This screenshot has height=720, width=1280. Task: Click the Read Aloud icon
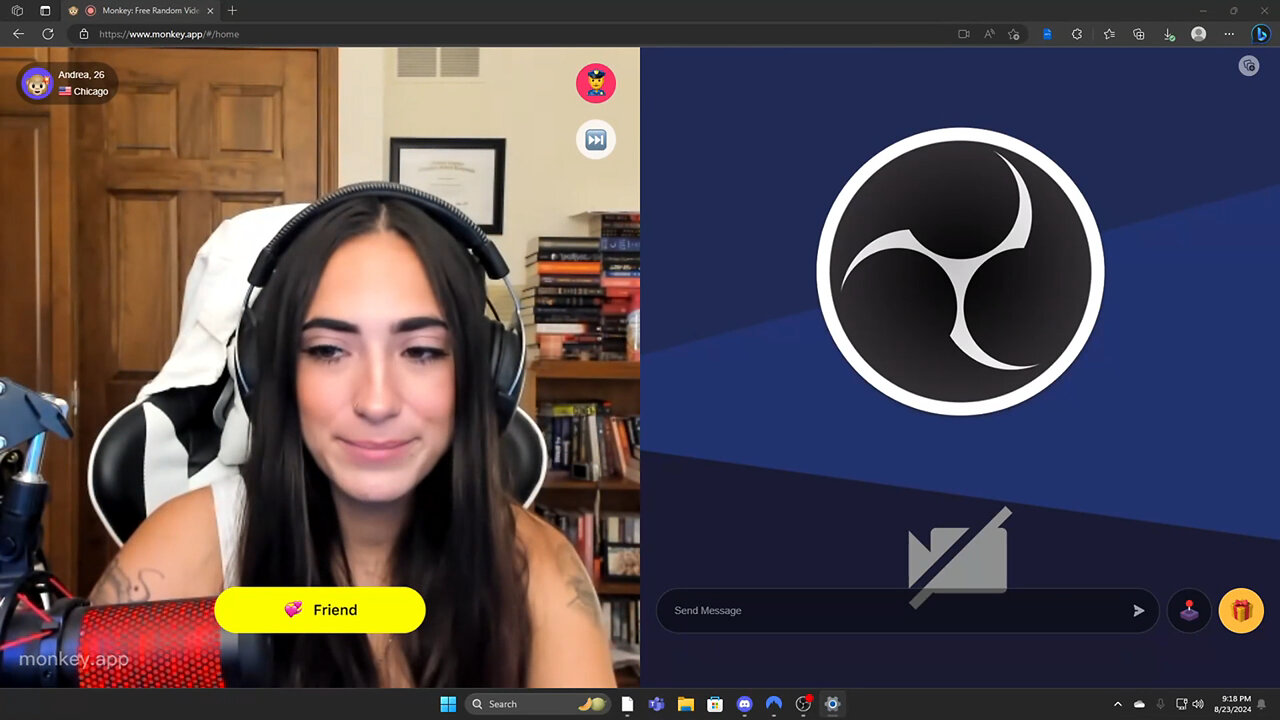(x=989, y=34)
